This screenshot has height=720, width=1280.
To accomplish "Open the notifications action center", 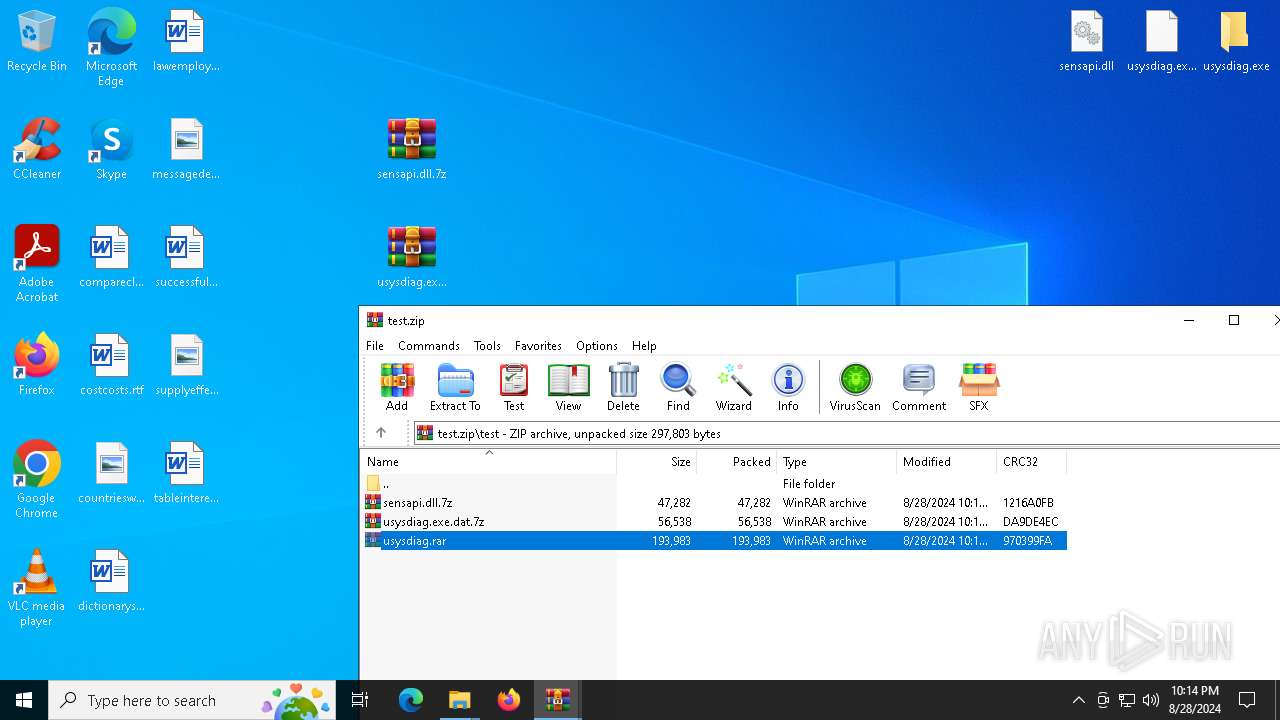I will (x=1247, y=700).
